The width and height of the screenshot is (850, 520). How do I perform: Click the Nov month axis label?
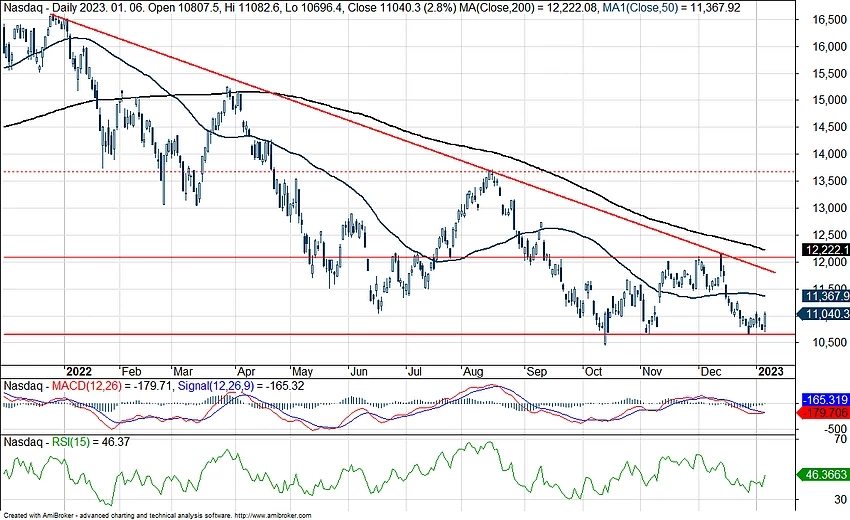652,372
